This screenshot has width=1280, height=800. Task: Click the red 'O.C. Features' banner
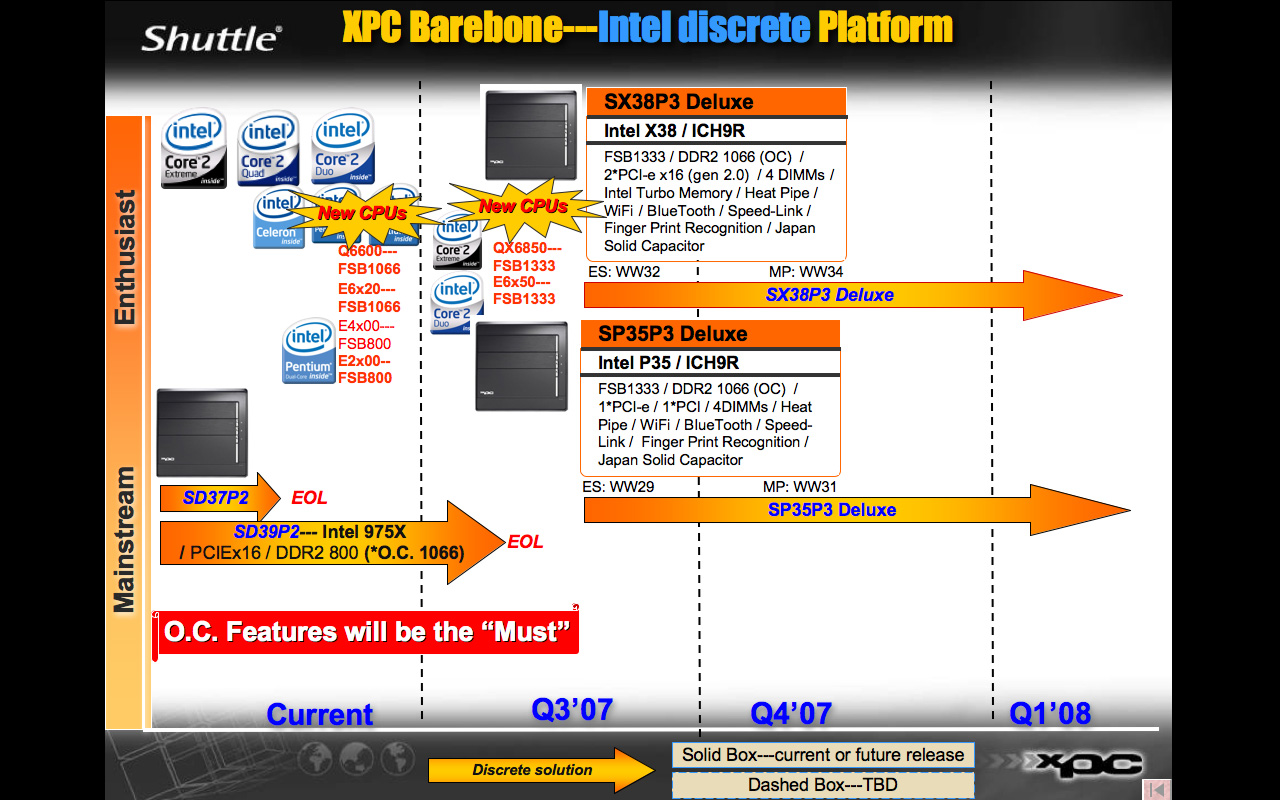coord(368,633)
